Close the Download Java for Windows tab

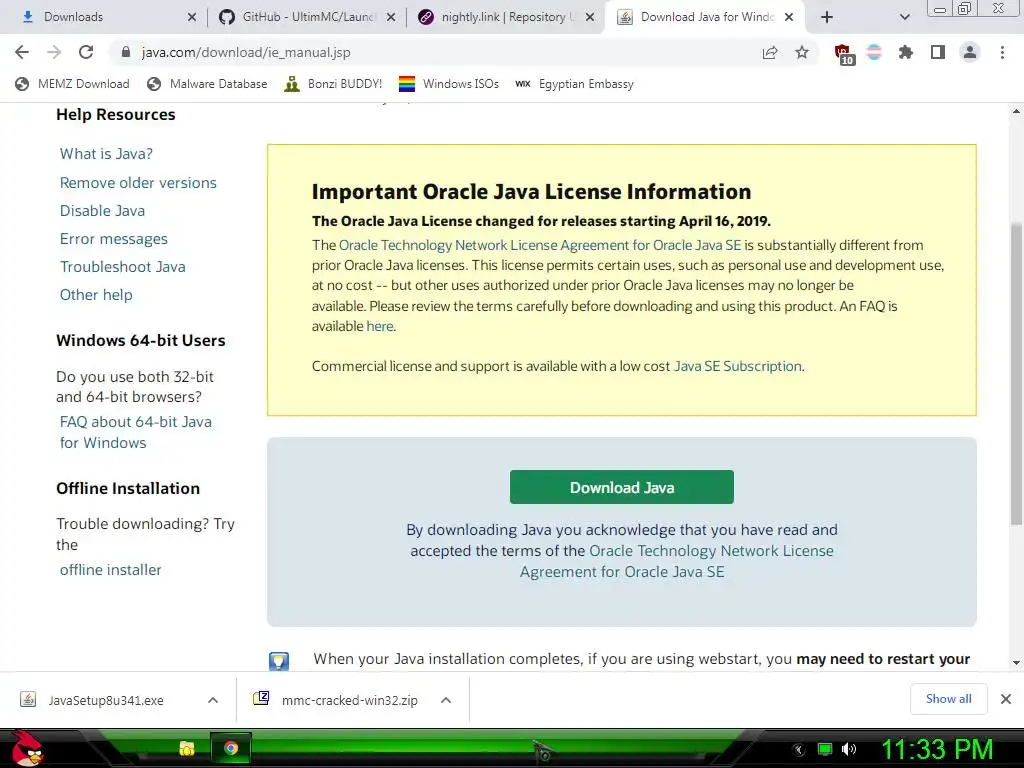(x=789, y=17)
